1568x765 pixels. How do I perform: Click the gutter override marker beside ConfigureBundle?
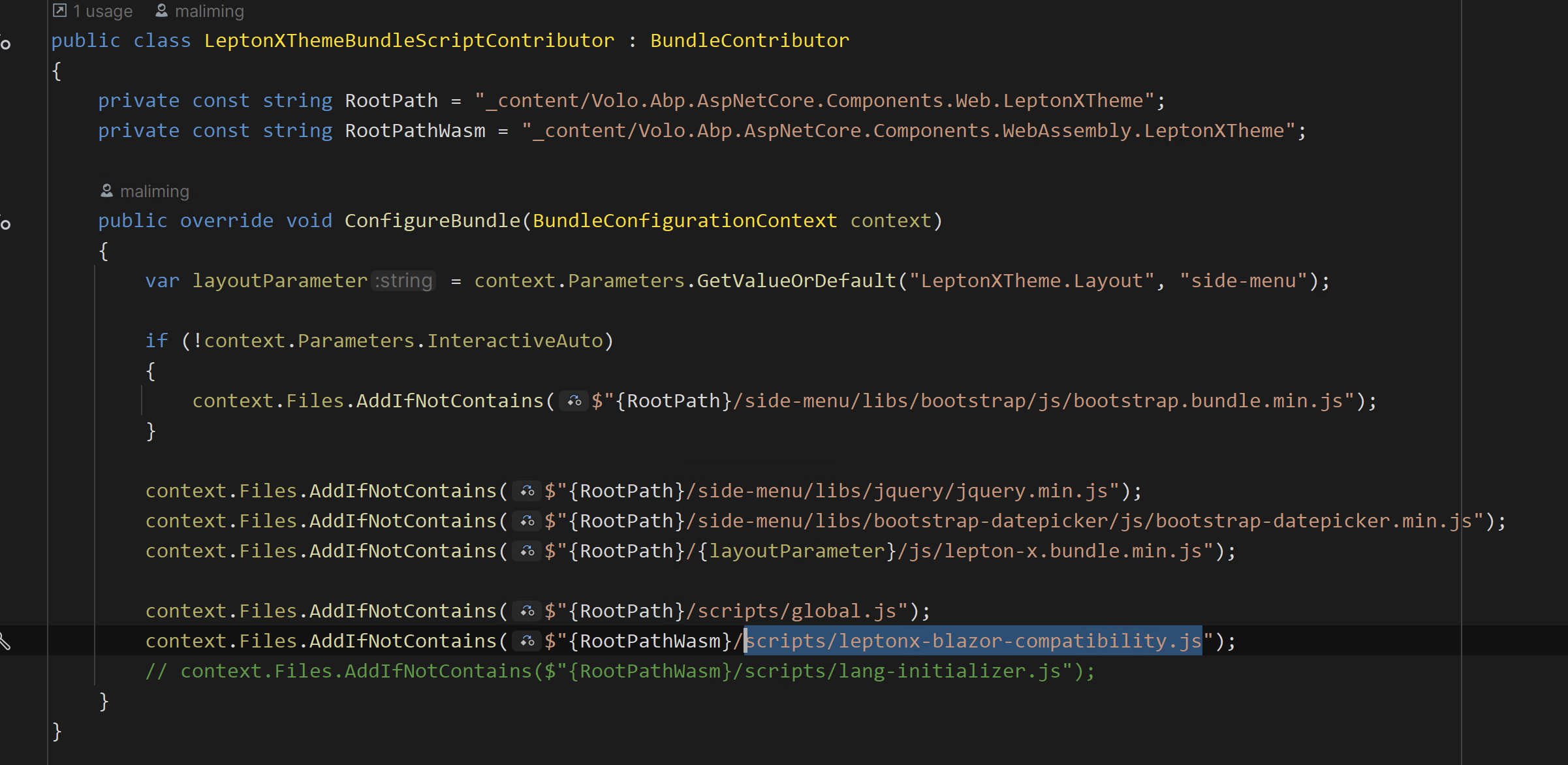(5, 225)
